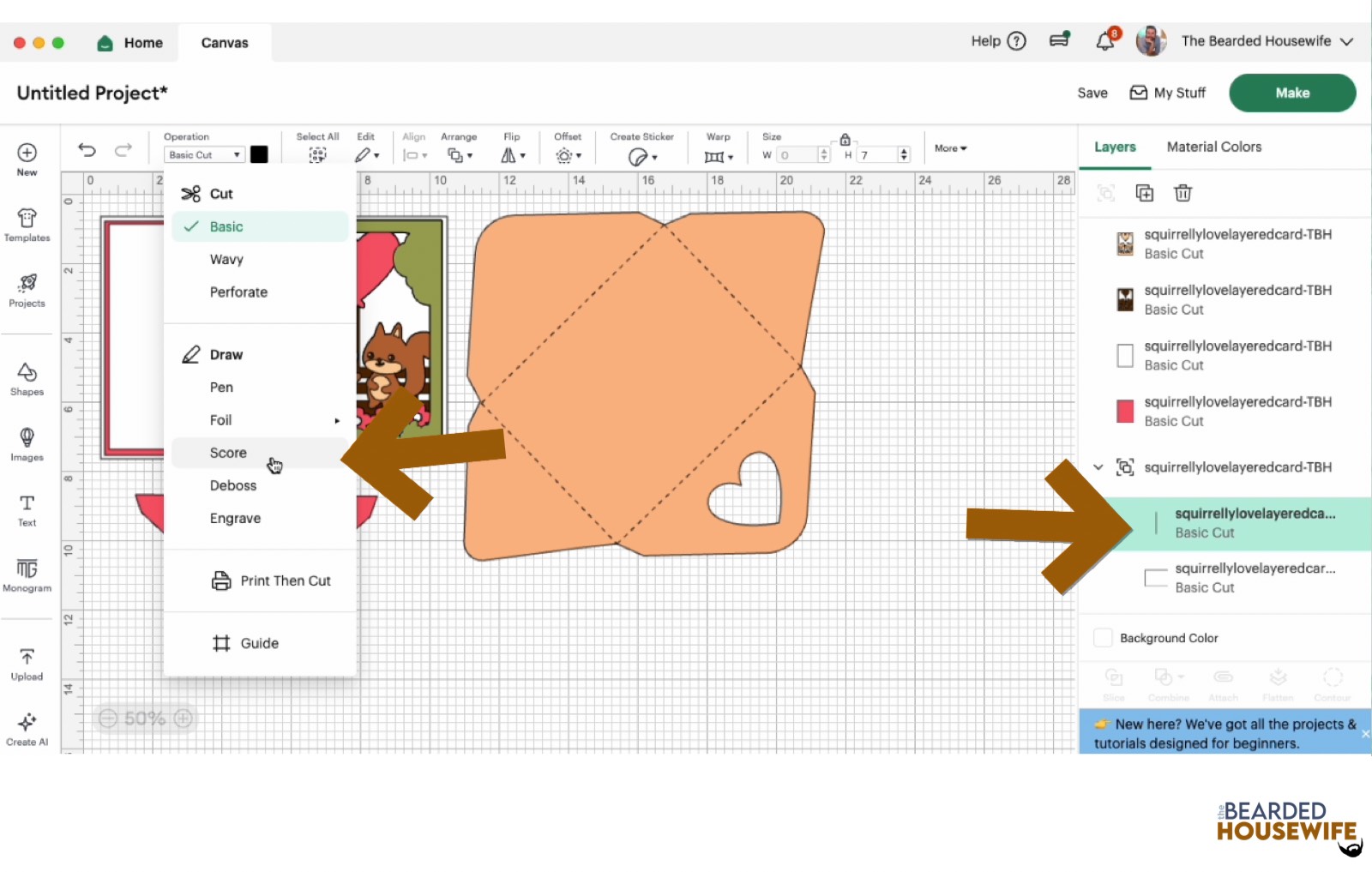
Task: Open the Shapes tool in sidebar
Action: tap(27, 378)
